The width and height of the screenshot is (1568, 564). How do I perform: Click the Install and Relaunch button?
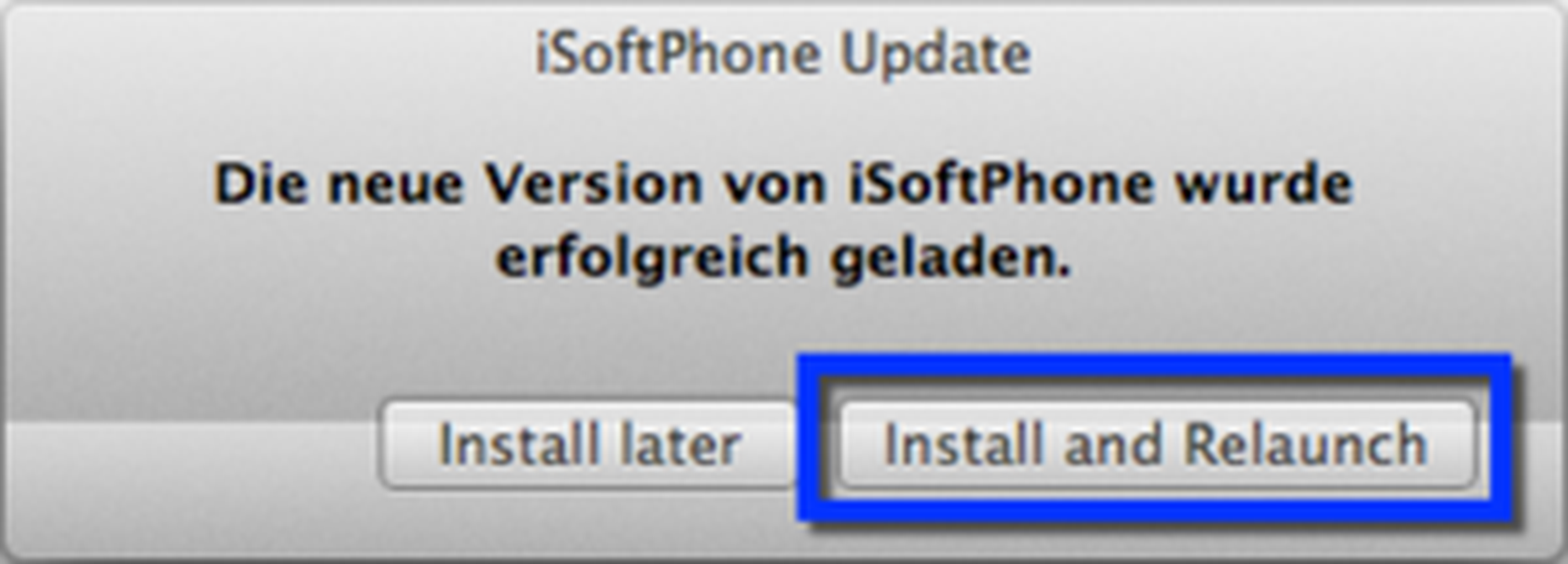(1157, 445)
